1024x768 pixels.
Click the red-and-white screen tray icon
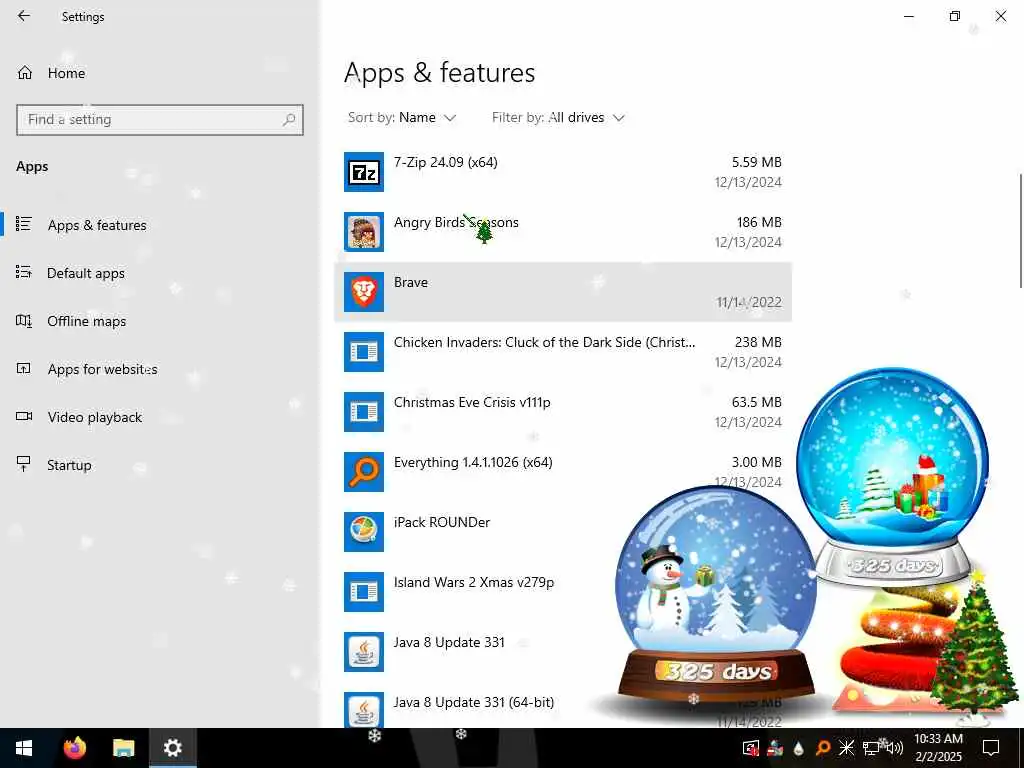pyautogui.click(x=751, y=748)
